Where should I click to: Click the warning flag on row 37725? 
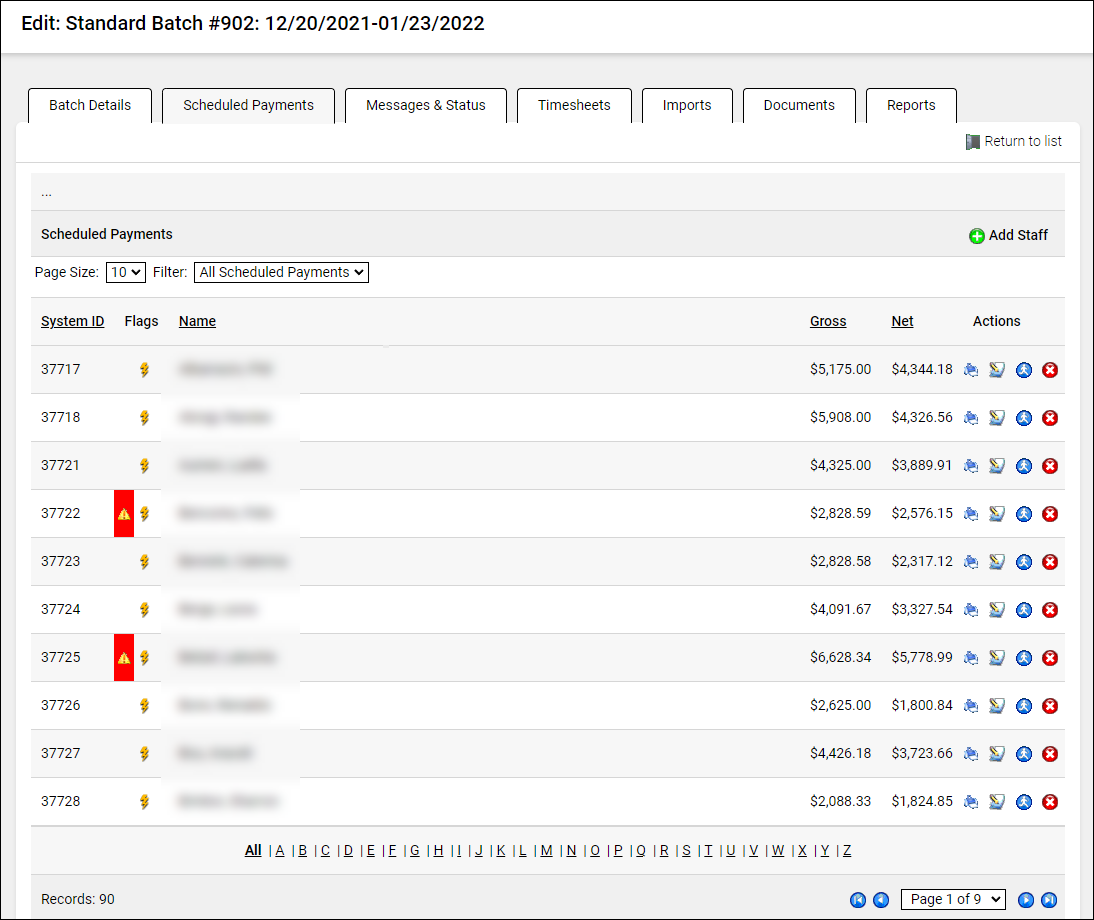tap(123, 657)
